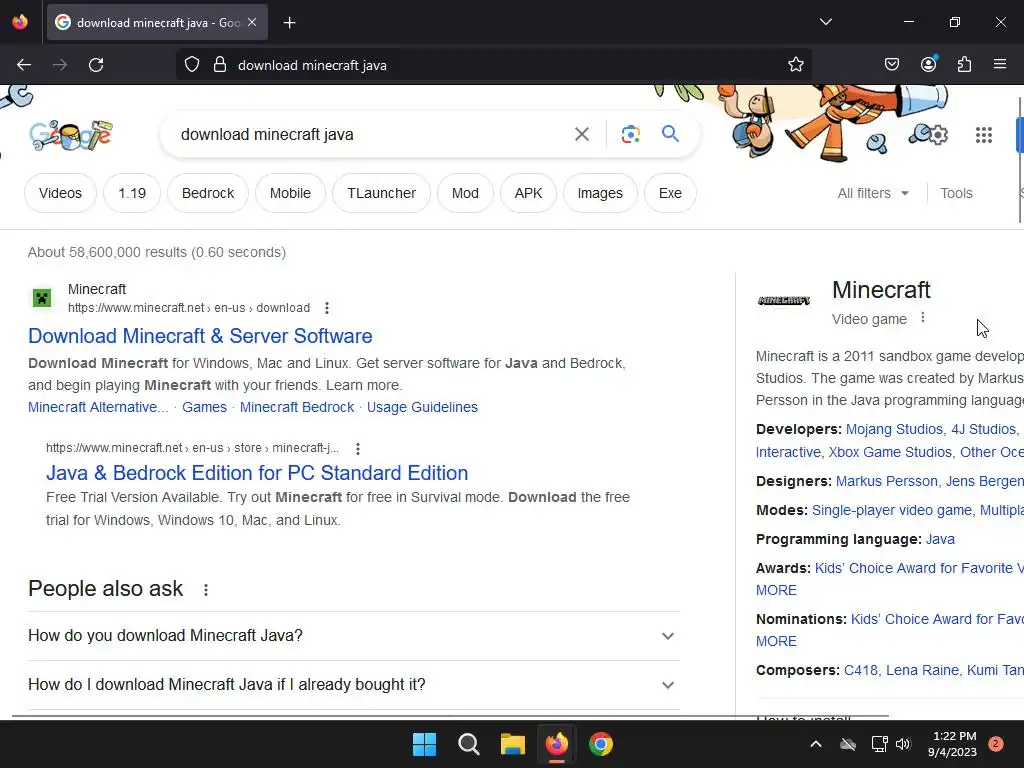
Task: Select the 1.19 filter chip
Action: (x=132, y=193)
